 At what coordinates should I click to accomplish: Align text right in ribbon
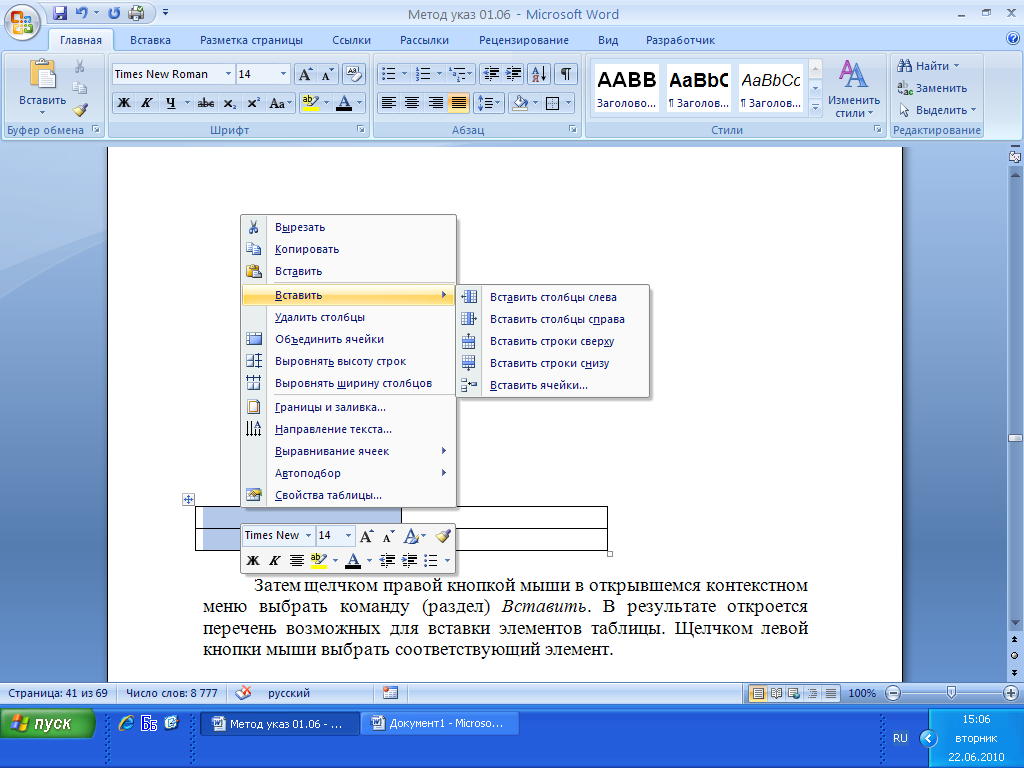click(436, 103)
